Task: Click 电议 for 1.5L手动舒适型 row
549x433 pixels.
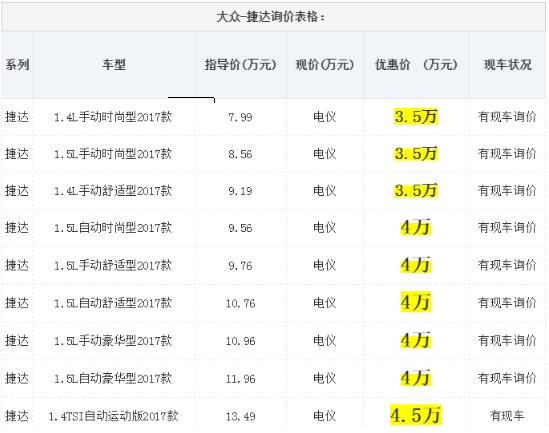Action: point(325,265)
